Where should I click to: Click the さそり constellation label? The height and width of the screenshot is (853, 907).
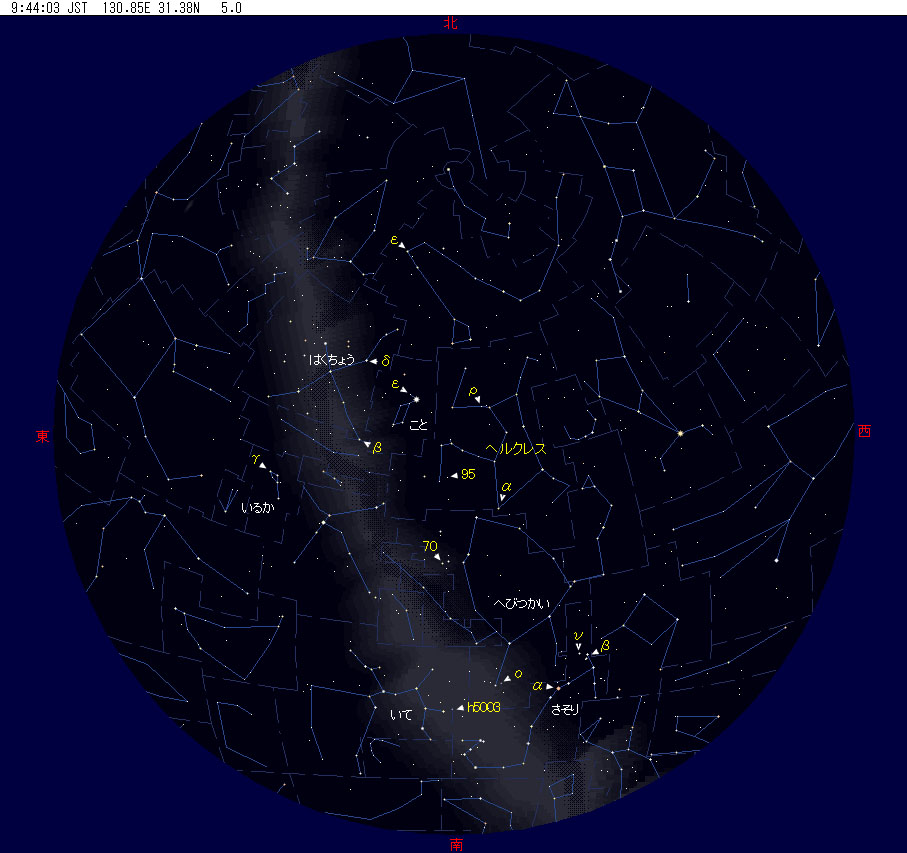tap(565, 709)
